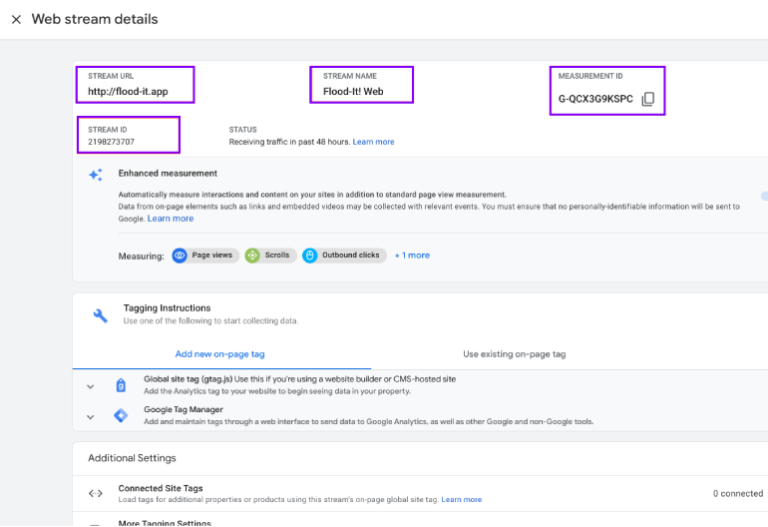
Task: Switch to Use existing on-page tag tab
Action: 514,354
